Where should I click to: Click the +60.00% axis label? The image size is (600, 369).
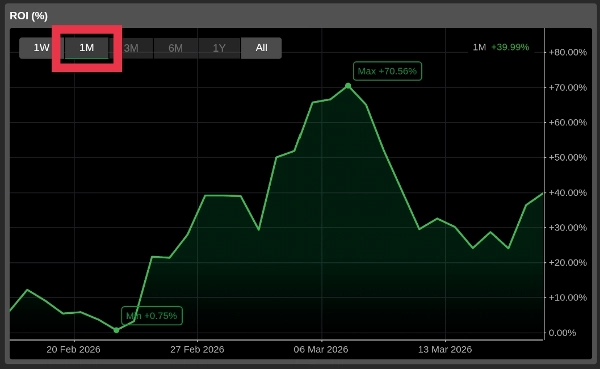coord(567,122)
